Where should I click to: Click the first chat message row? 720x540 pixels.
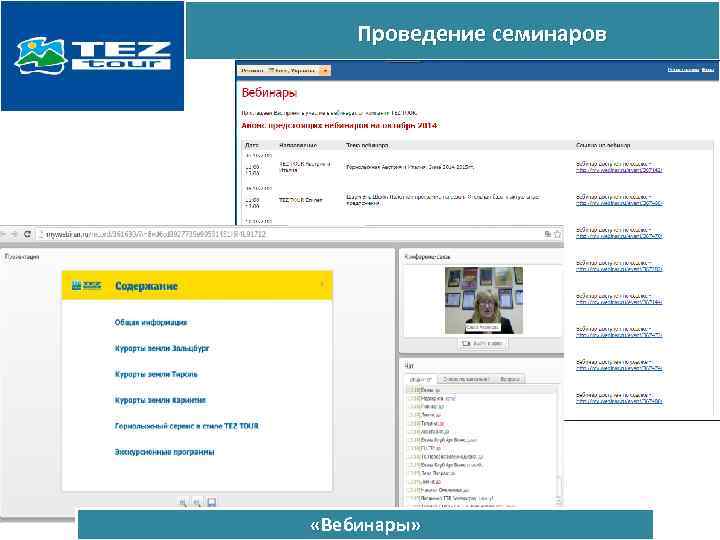[480, 390]
